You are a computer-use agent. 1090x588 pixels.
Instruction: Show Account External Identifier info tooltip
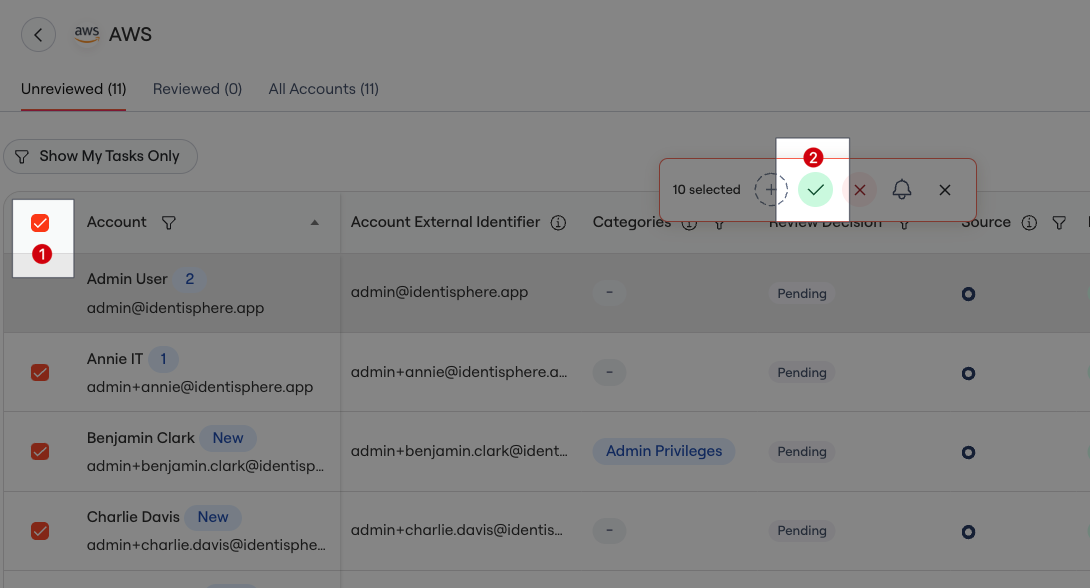559,222
